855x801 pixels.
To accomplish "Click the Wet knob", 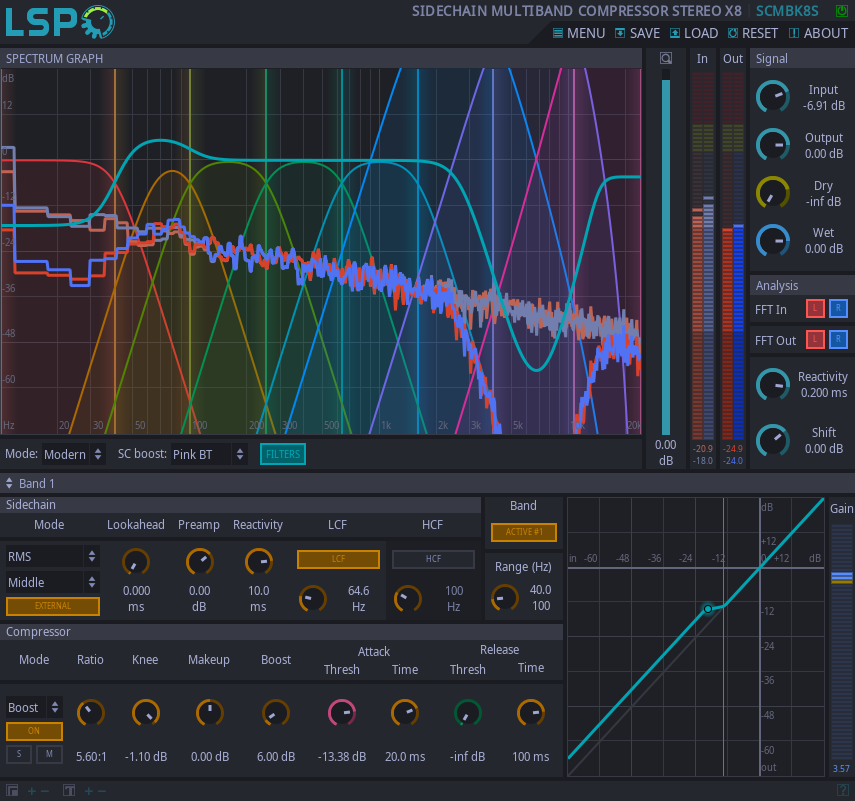I will pyautogui.click(x=773, y=240).
